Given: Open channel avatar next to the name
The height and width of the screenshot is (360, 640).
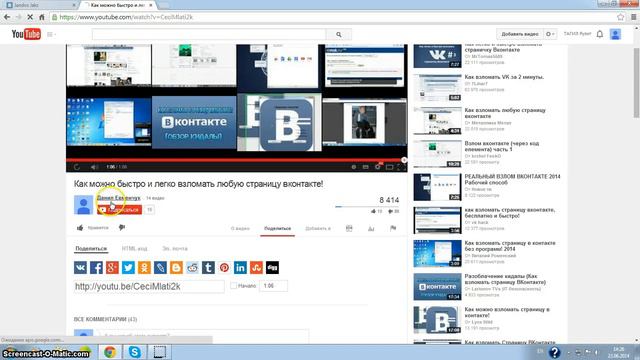Looking at the screenshot, I should 83,205.
